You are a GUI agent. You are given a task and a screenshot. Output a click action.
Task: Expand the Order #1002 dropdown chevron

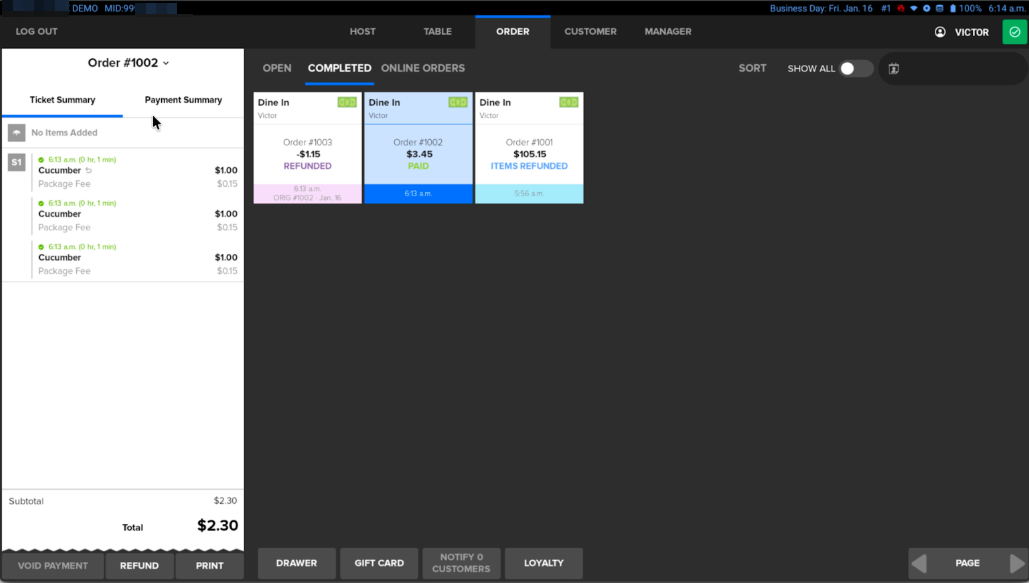tap(166, 63)
